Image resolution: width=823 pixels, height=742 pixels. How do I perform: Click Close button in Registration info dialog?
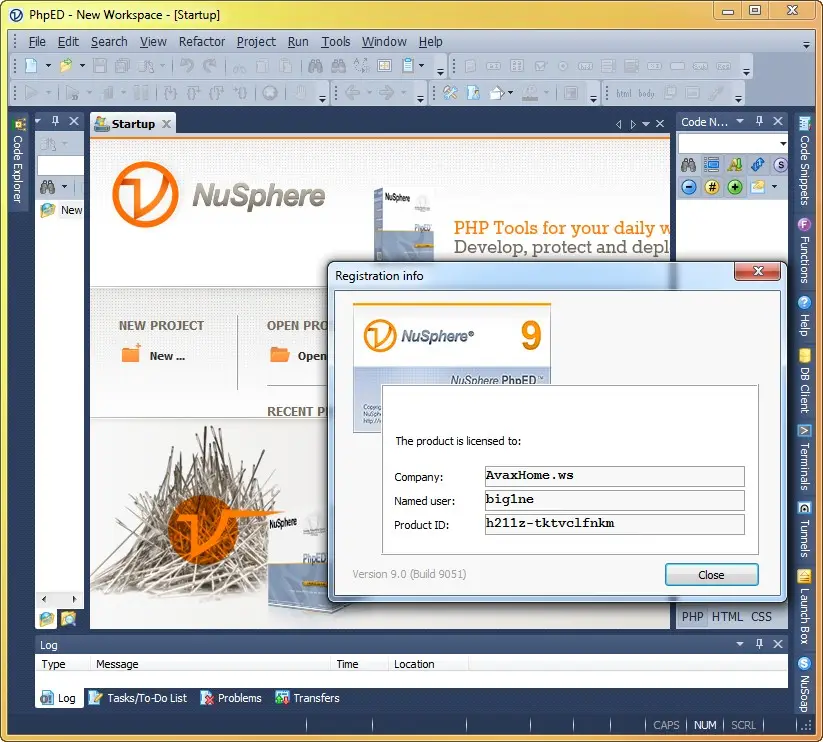711,575
